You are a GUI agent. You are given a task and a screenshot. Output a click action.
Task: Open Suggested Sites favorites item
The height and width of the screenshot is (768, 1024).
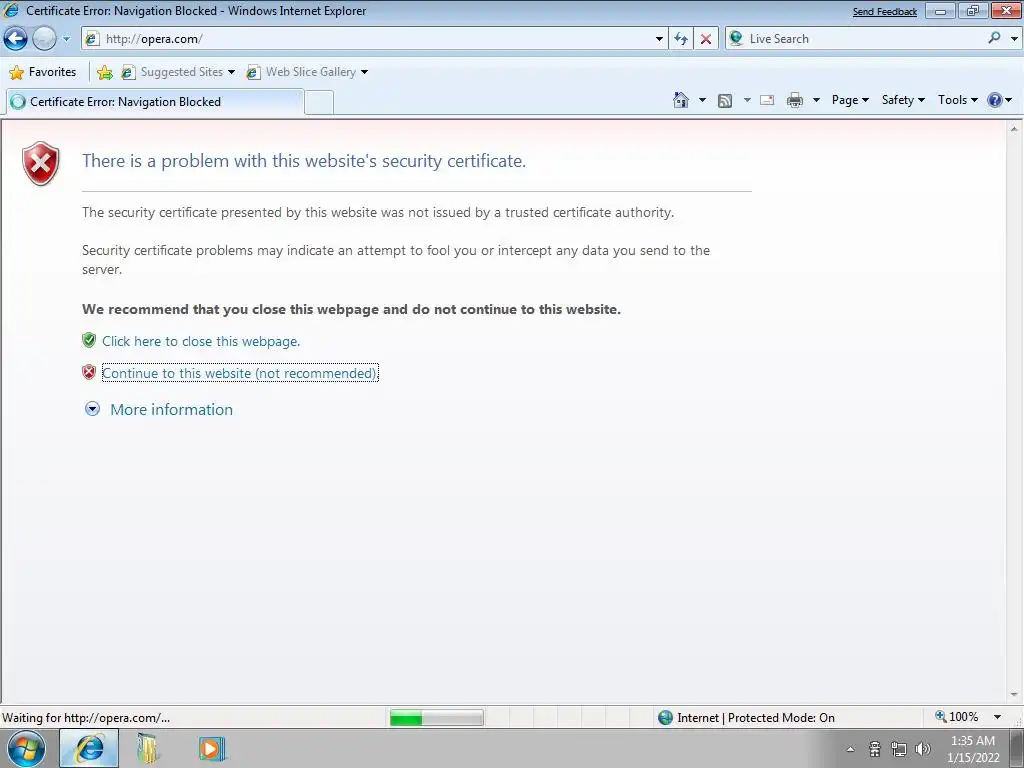click(177, 72)
